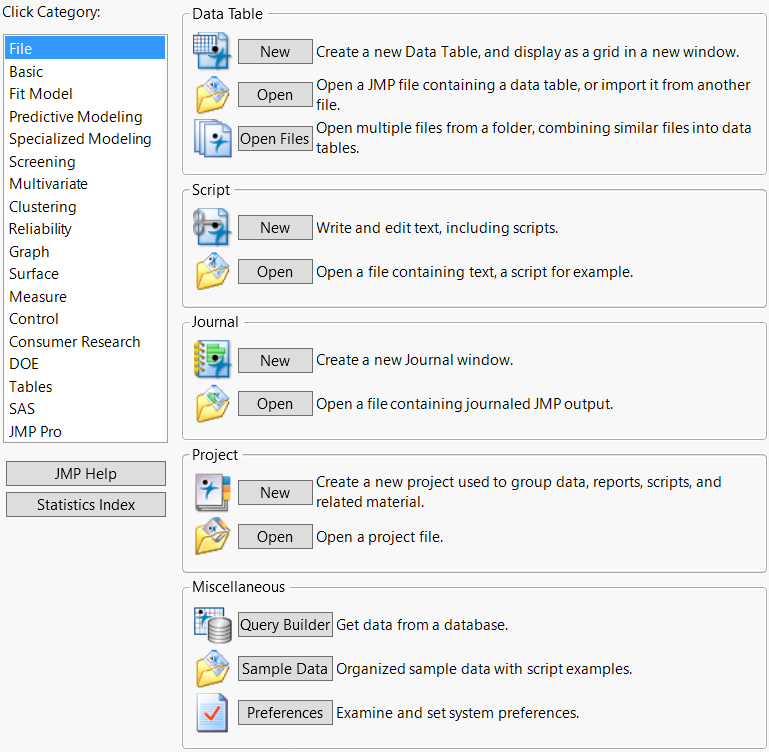Image resolution: width=769 pixels, height=752 pixels.
Task: Click text 'Get data from a database.'
Action: [422, 624]
